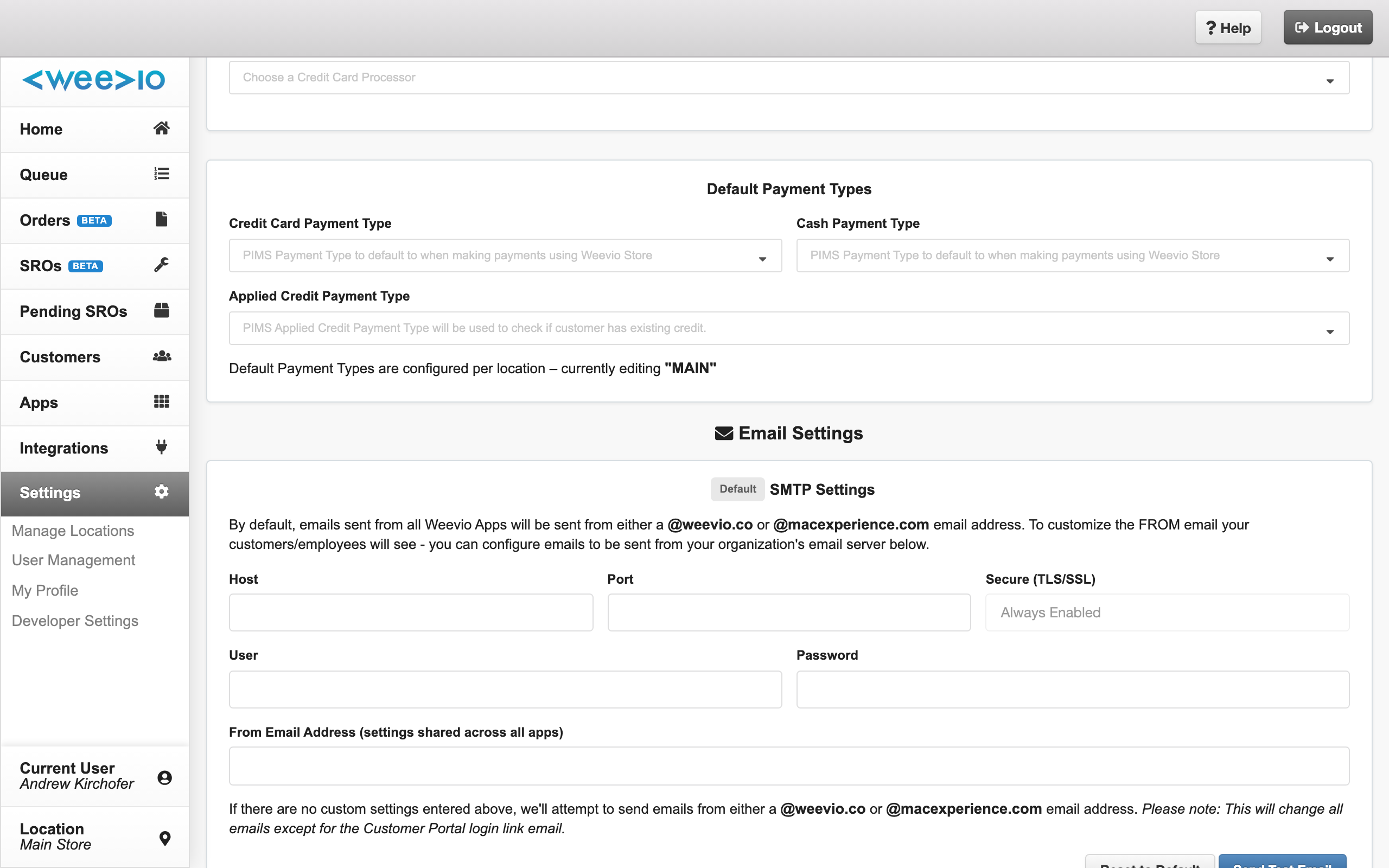Click the SMTP Settings heading text

coord(822,489)
